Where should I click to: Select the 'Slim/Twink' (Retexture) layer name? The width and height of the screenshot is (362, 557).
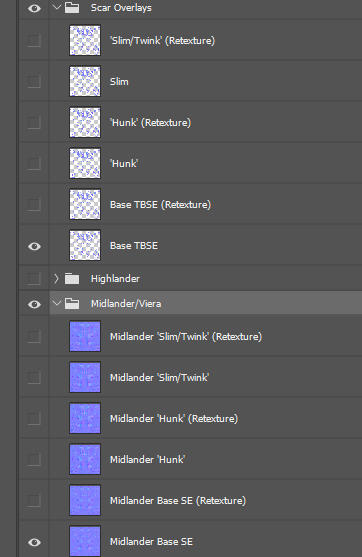tap(163, 40)
